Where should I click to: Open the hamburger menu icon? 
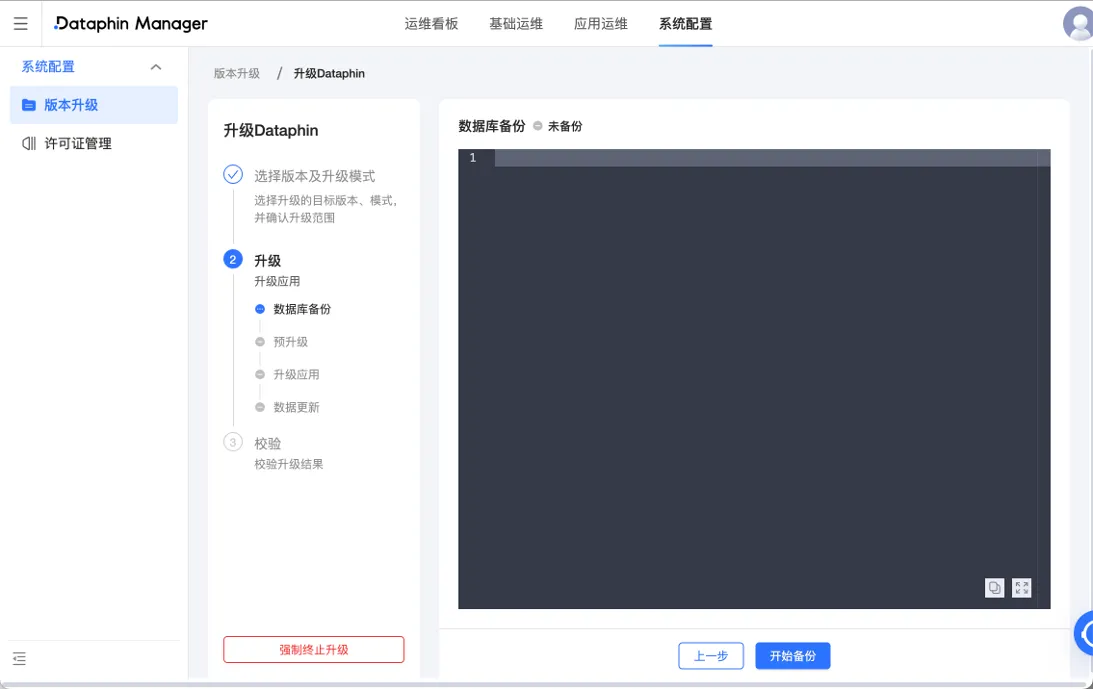21,24
